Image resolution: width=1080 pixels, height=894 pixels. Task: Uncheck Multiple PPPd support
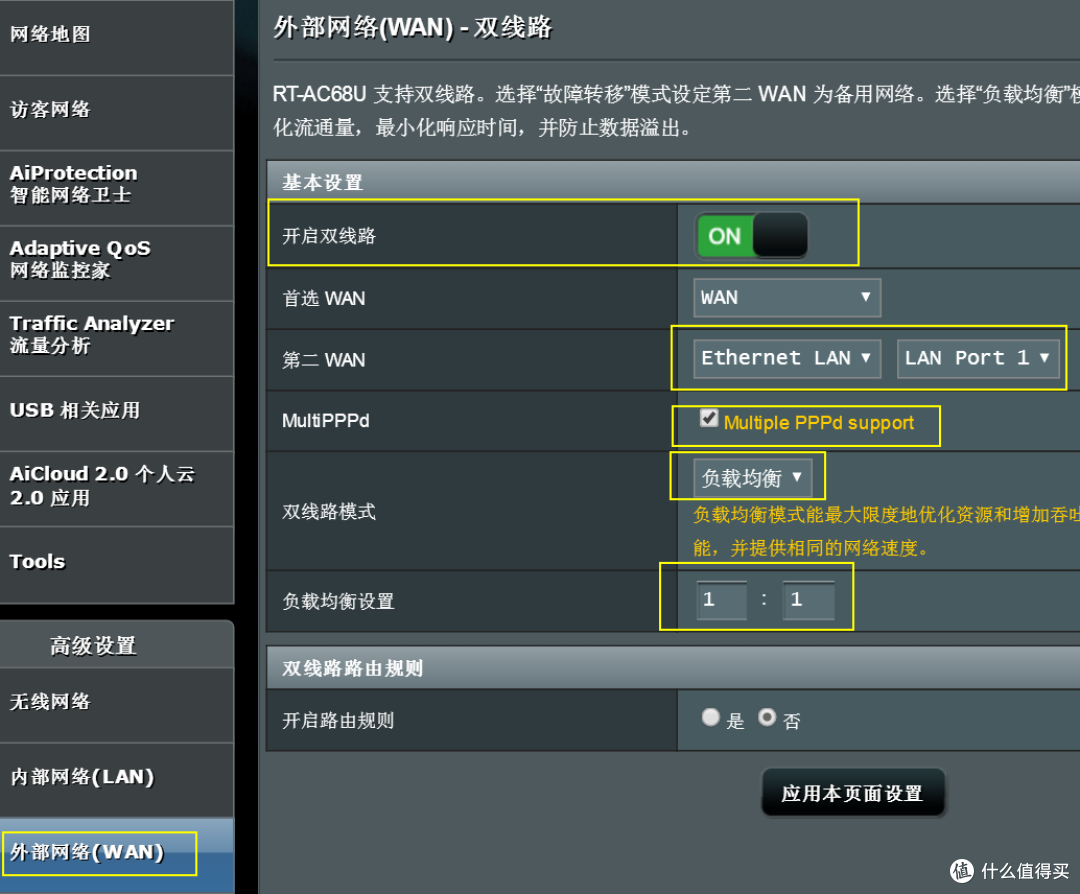point(710,418)
